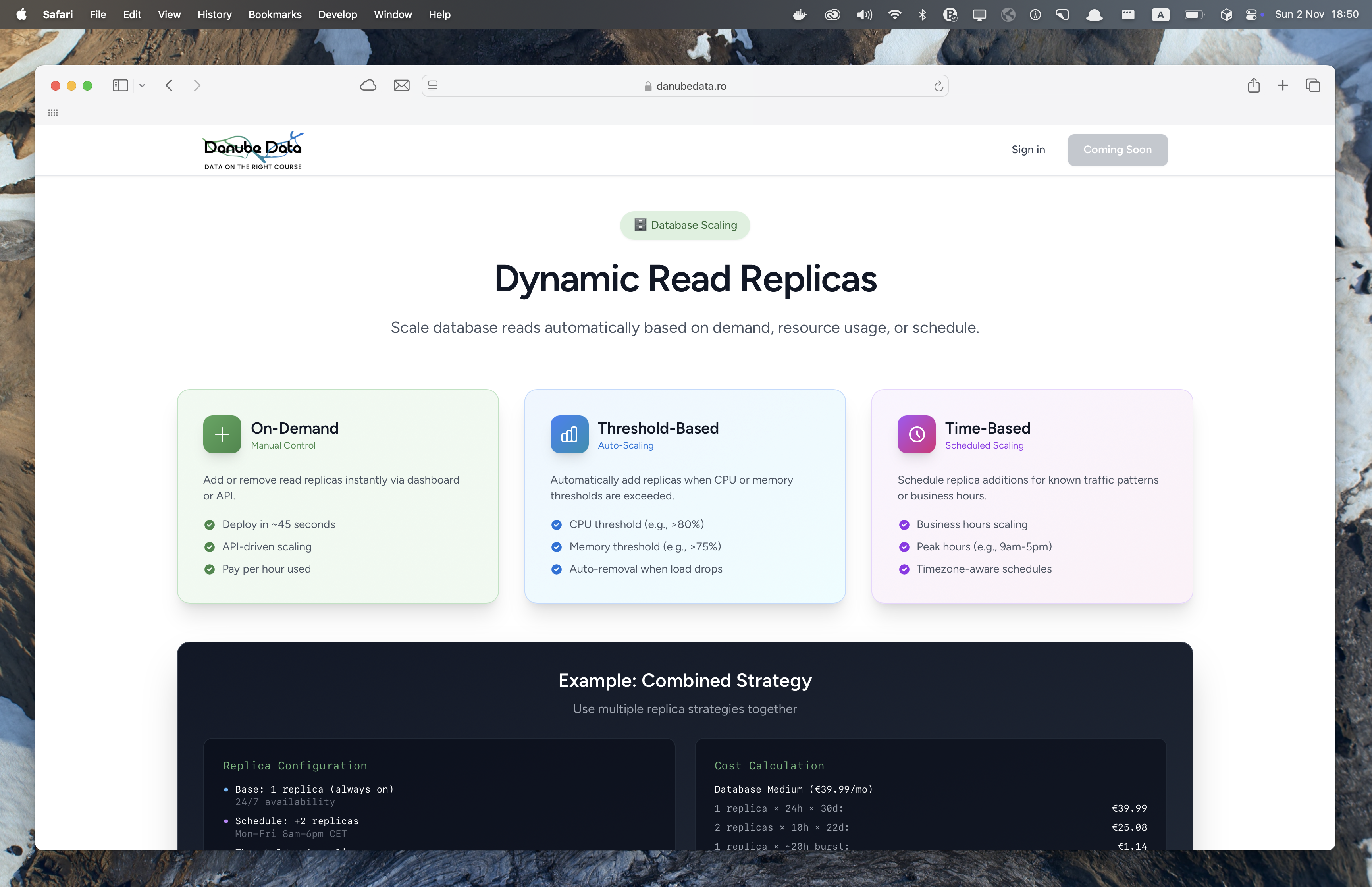Open macOS Control Center in menu bar
Viewport: 1372px width, 887px height.
point(1251,14)
